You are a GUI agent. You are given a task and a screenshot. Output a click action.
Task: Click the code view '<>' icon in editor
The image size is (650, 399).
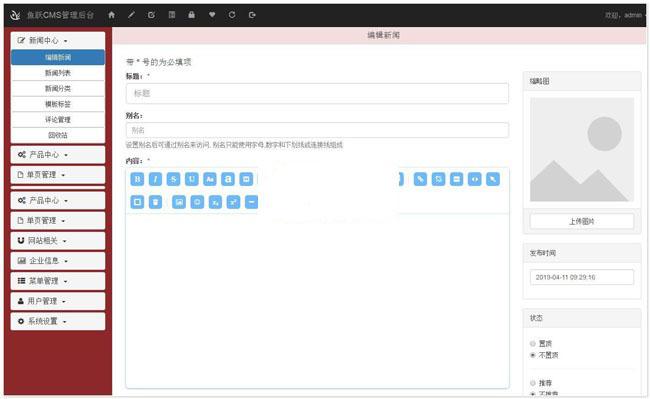(475, 179)
